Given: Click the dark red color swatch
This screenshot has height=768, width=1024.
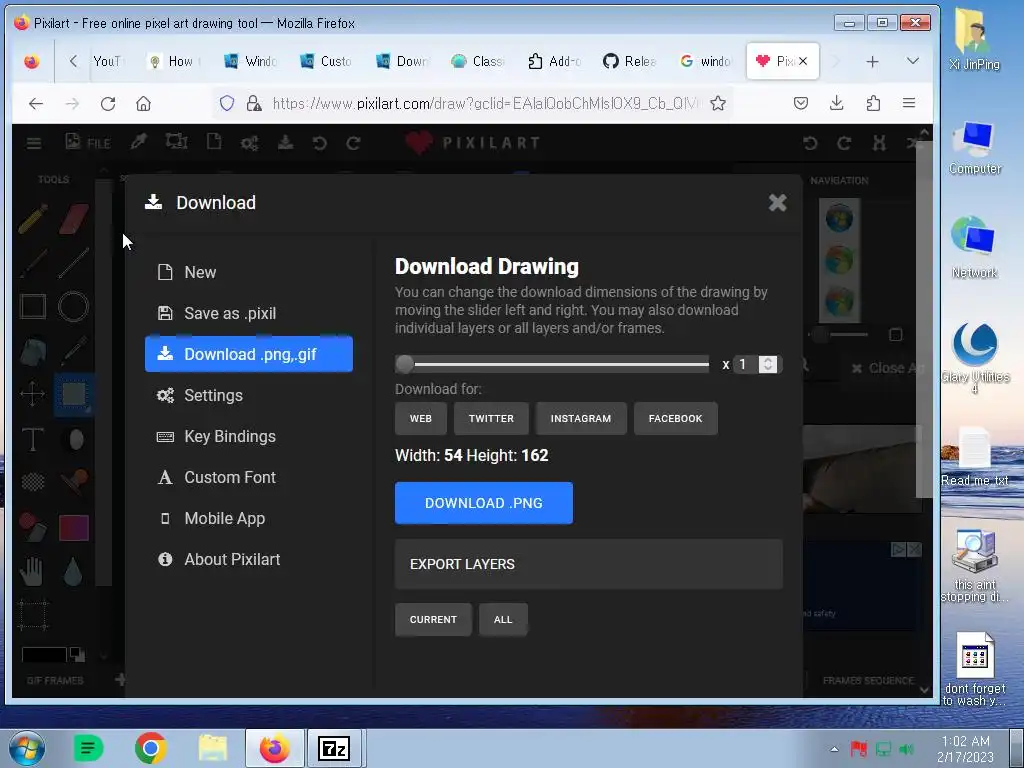Looking at the screenshot, I should (x=74, y=528).
